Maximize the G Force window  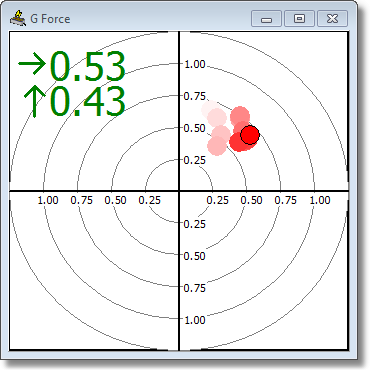299,18
